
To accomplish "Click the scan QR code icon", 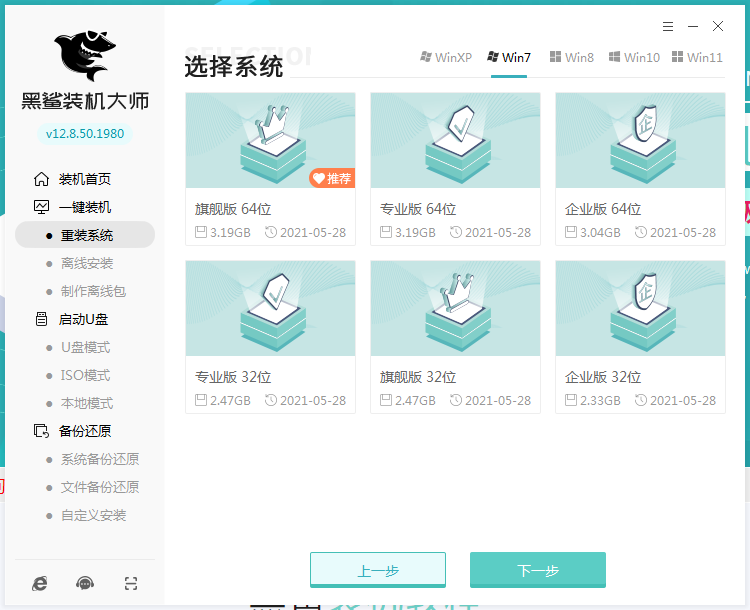I will 130,583.
